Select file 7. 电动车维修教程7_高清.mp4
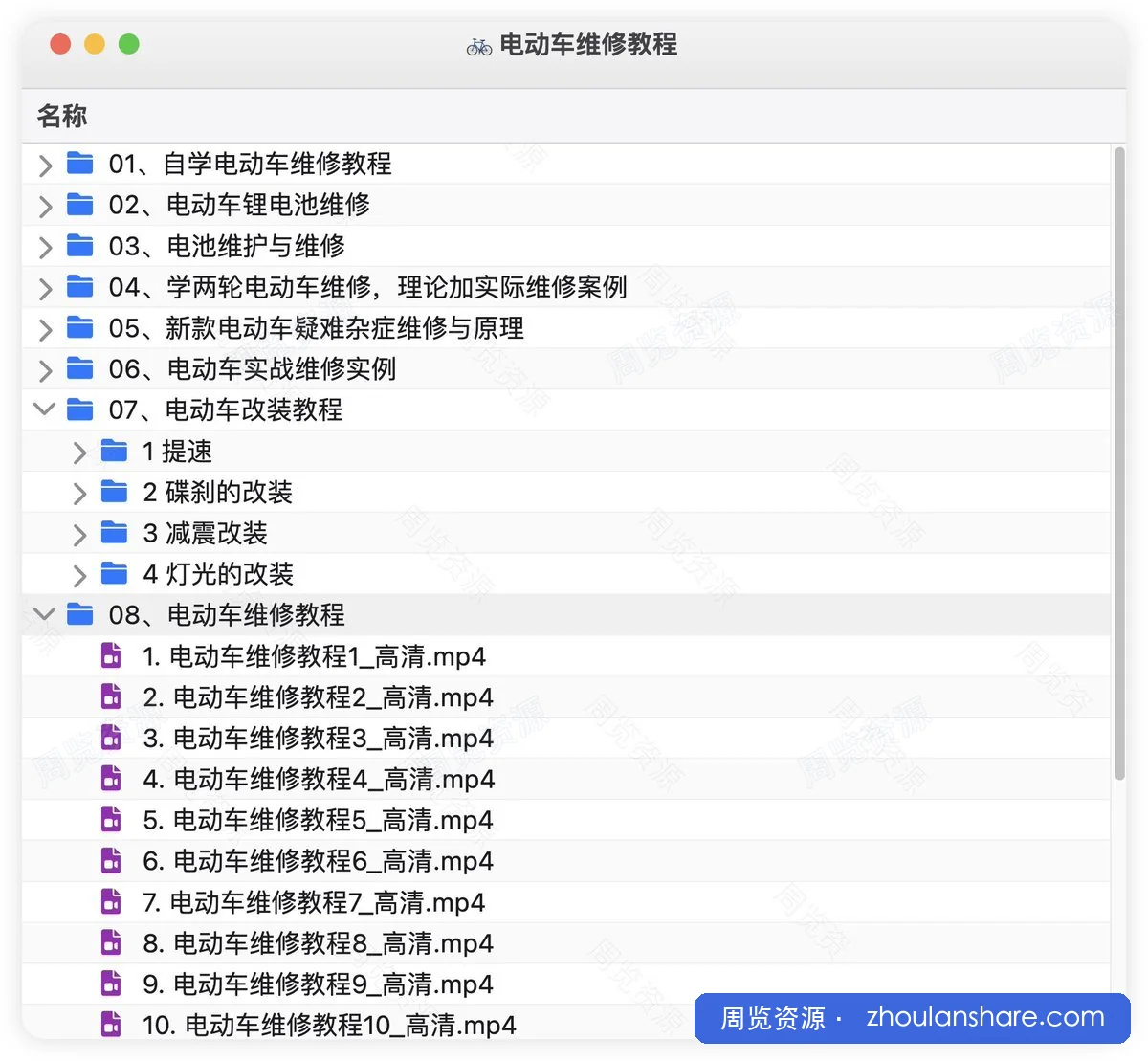Viewport: 1148px width, 1061px height. pyautogui.click(x=314, y=902)
